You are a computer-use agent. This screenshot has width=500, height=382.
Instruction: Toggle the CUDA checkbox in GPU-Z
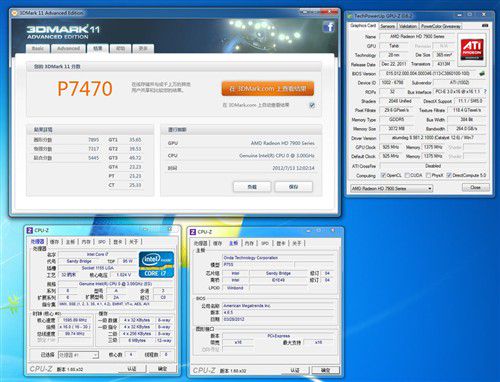tap(407, 175)
